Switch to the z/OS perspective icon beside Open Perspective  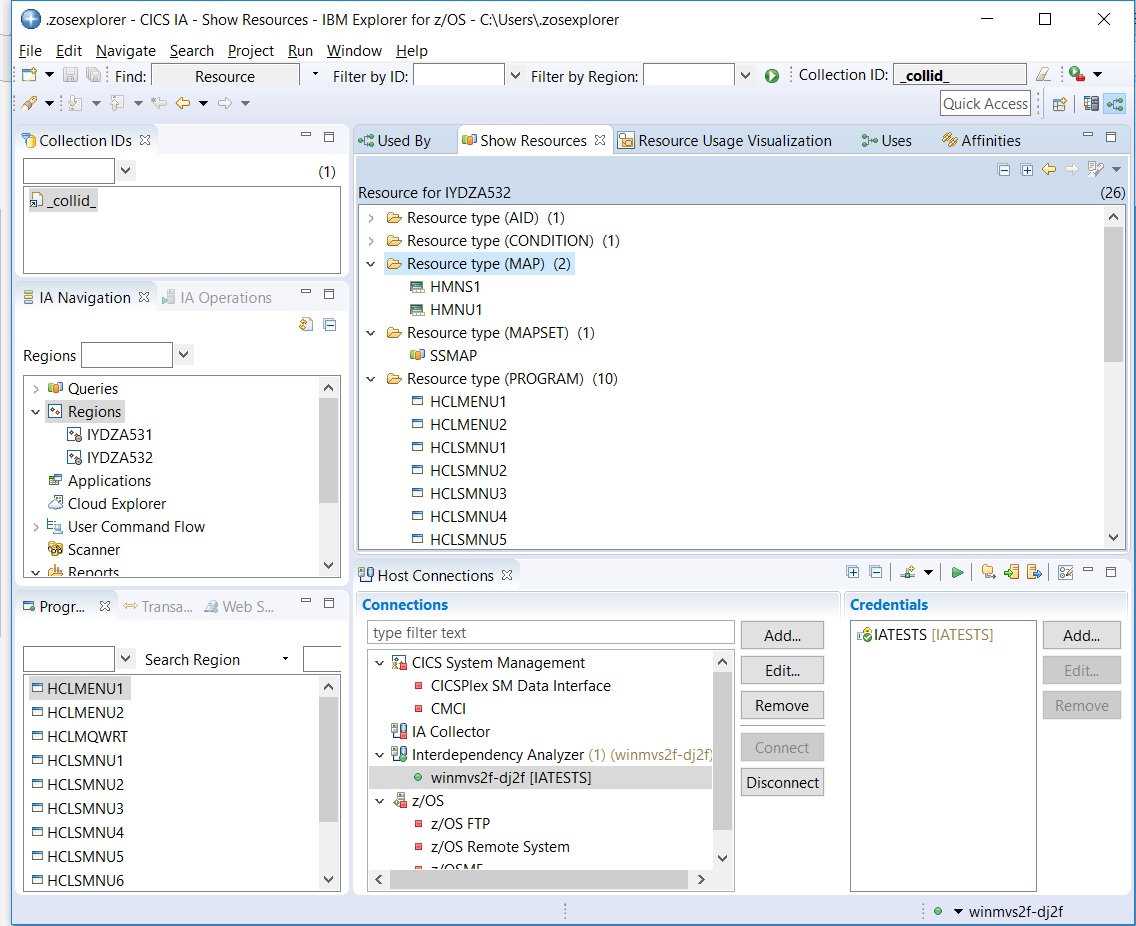1091,104
